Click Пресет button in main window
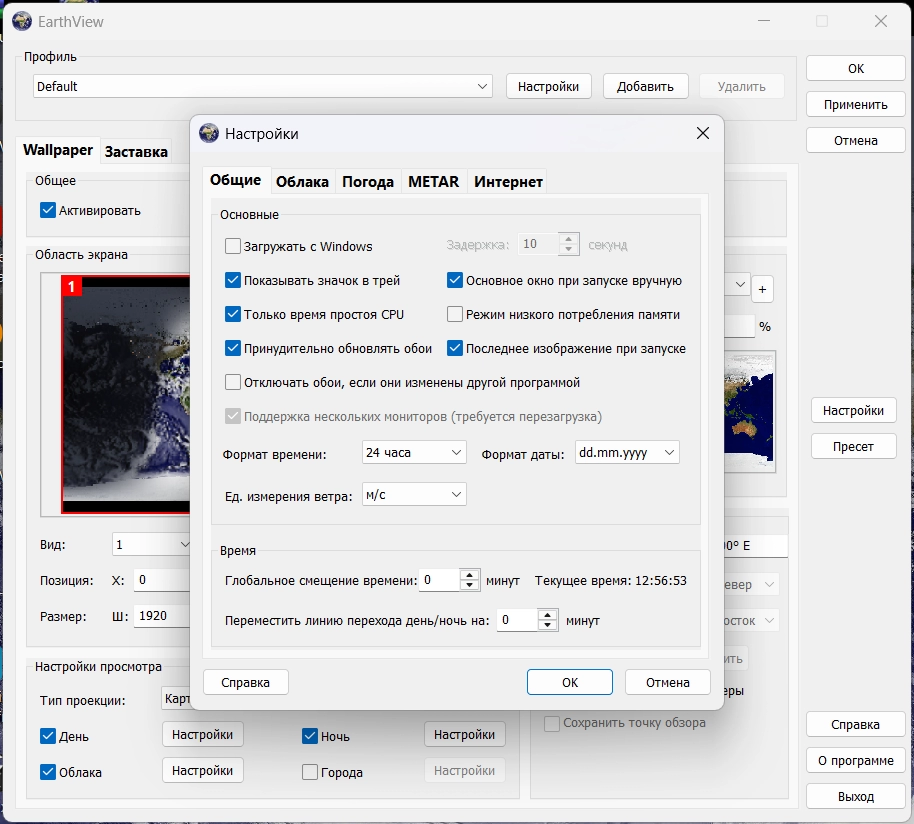Screen dimensions: 914x824 (853, 446)
